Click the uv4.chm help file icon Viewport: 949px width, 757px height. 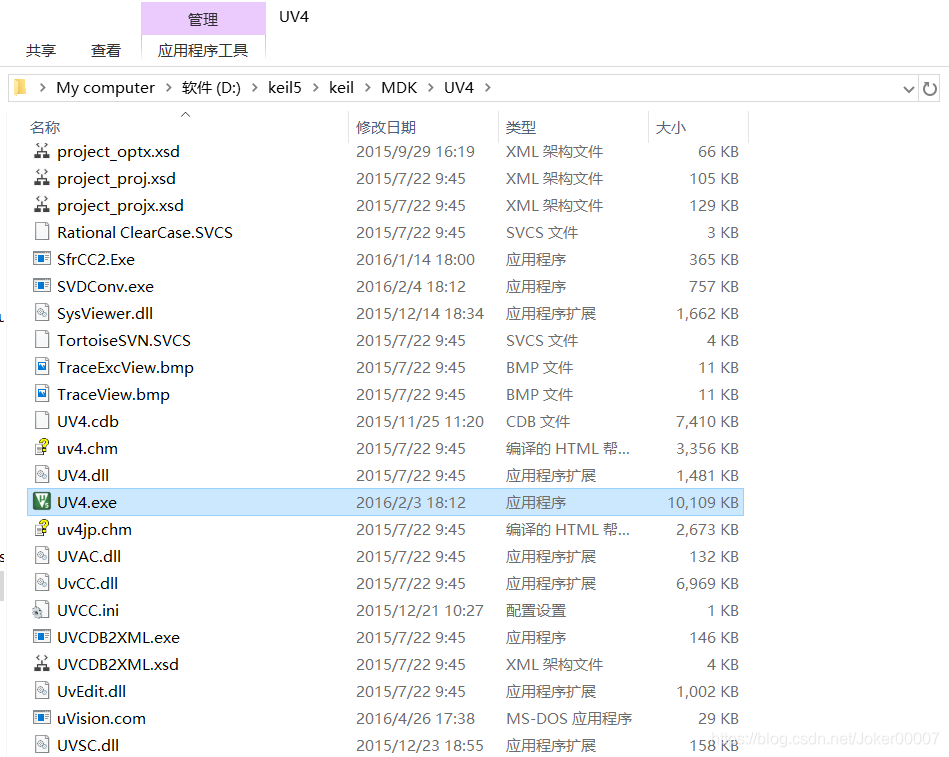[41, 448]
